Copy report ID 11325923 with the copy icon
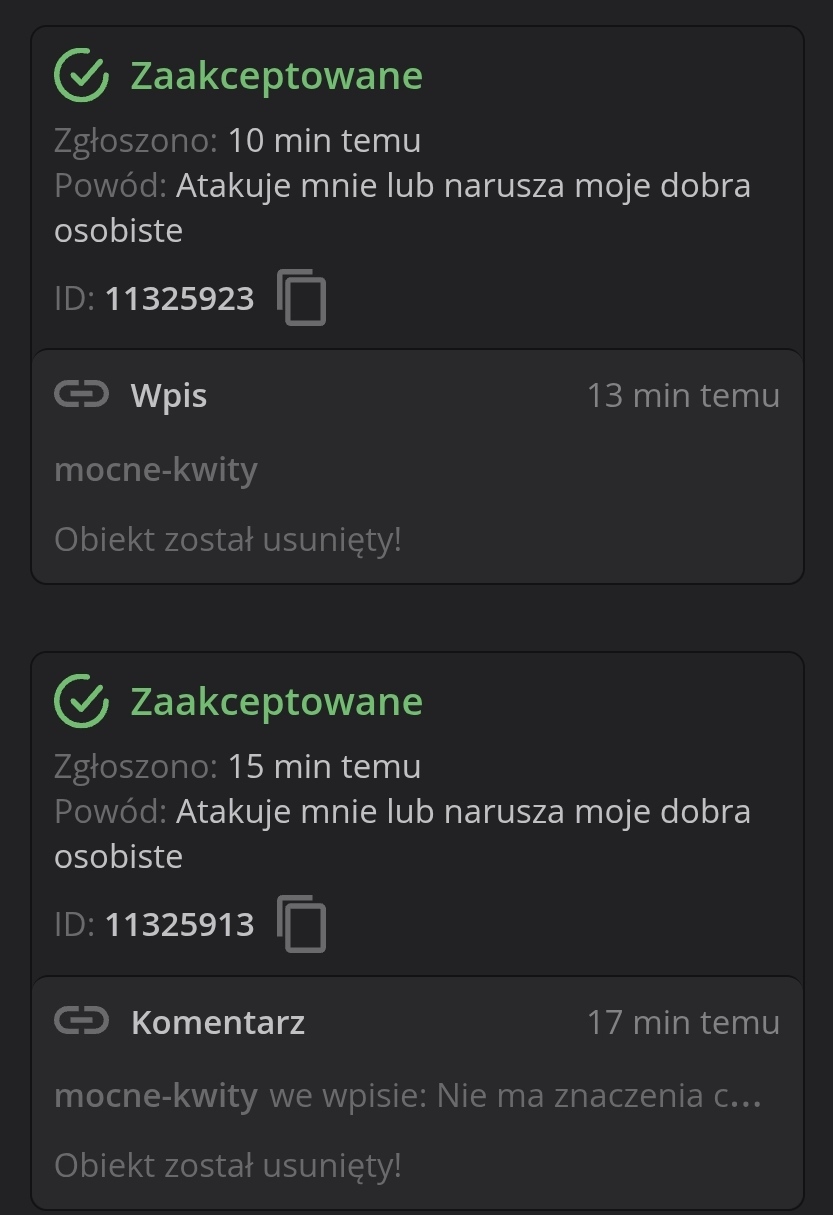 tap(301, 297)
